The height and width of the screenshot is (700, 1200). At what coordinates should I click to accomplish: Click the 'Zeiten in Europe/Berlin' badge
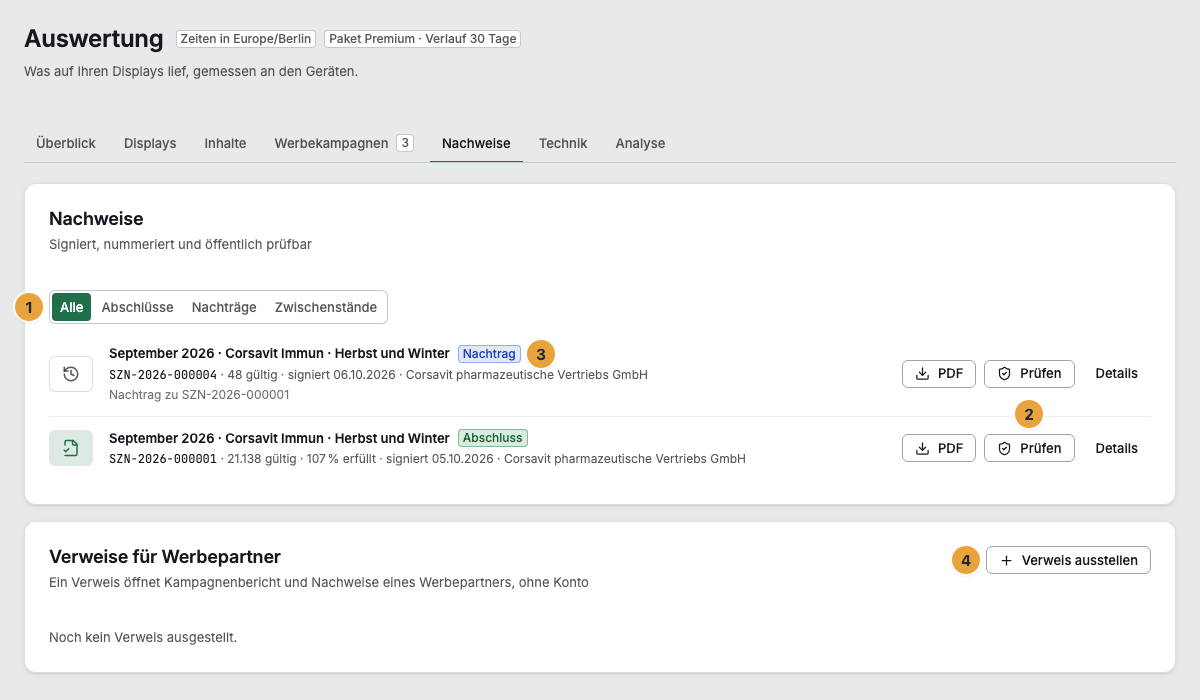[x=246, y=39]
